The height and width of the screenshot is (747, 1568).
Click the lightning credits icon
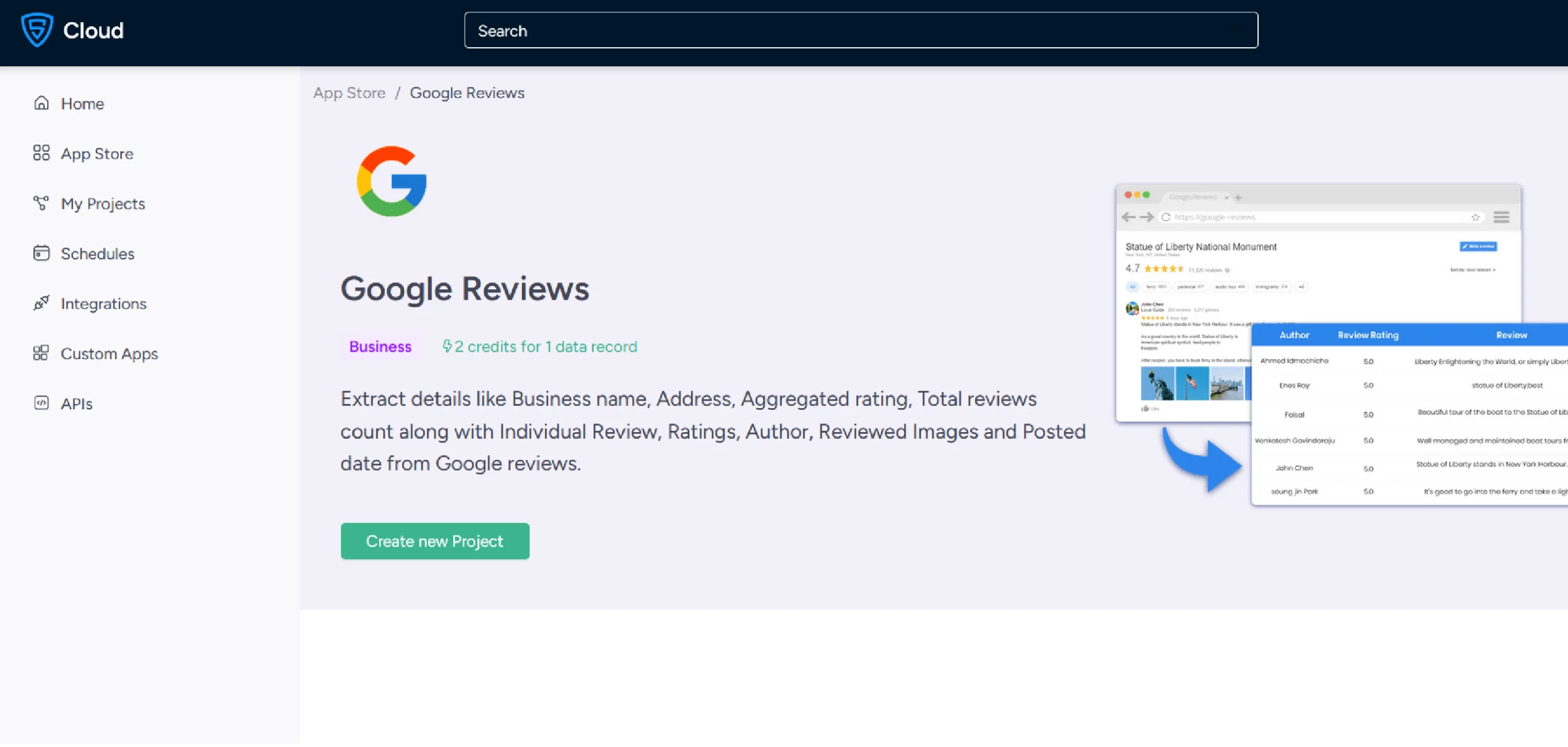(x=447, y=347)
